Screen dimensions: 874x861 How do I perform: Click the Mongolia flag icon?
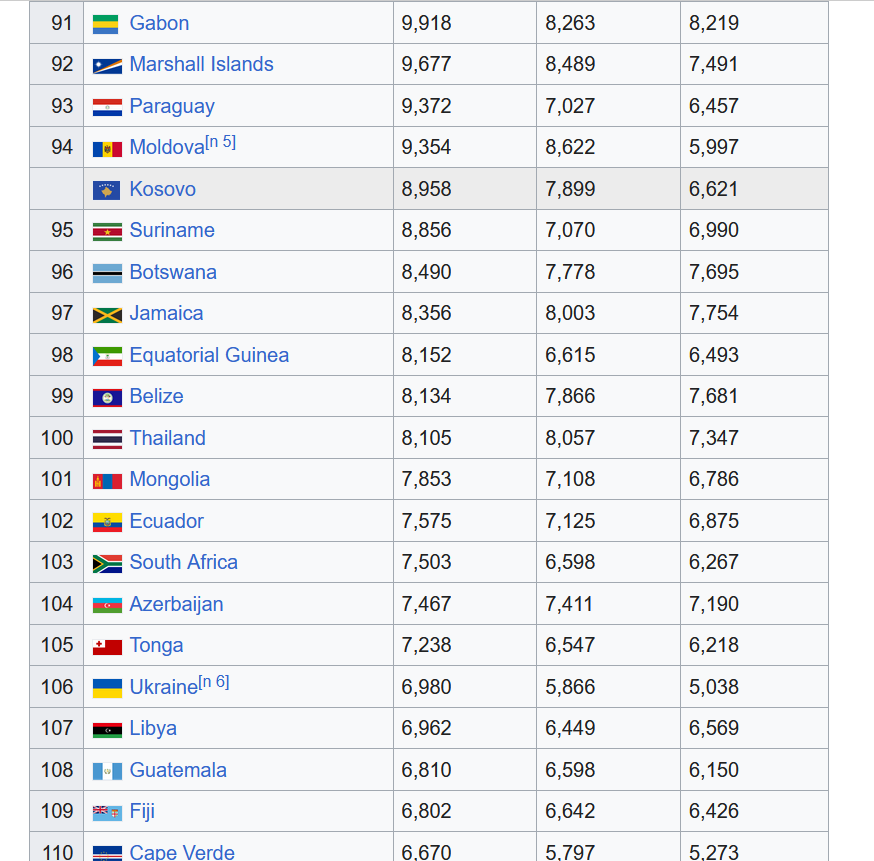point(107,481)
